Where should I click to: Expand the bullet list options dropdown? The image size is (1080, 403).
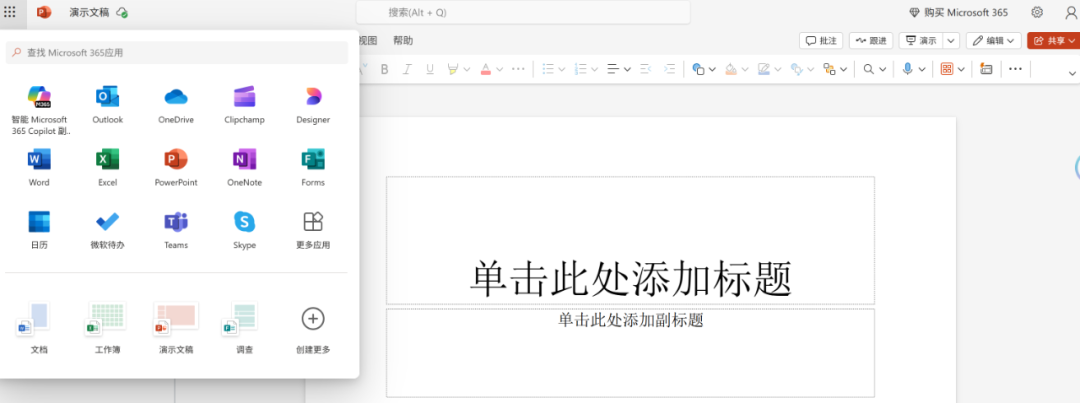[x=563, y=69]
